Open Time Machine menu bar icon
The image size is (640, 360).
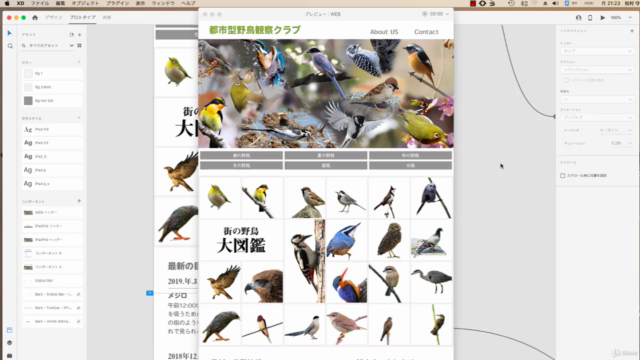[511, 3]
